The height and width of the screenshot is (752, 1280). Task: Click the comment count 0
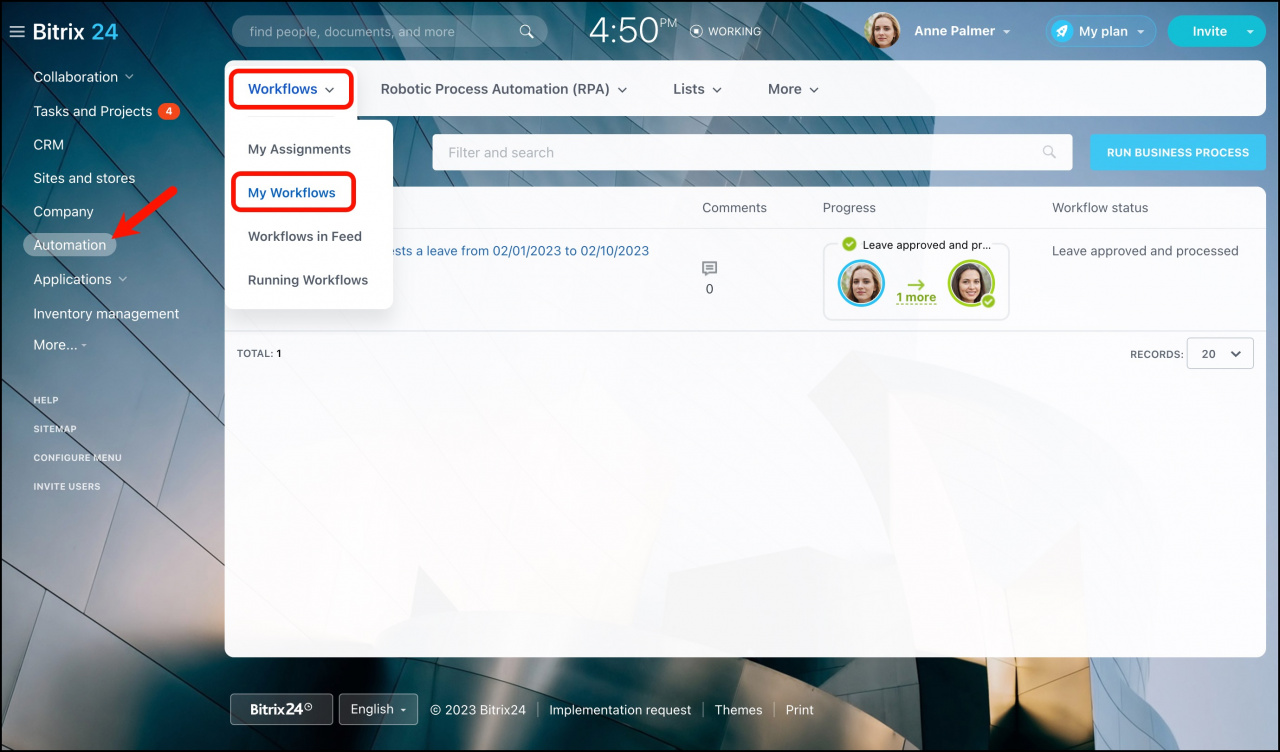709,289
